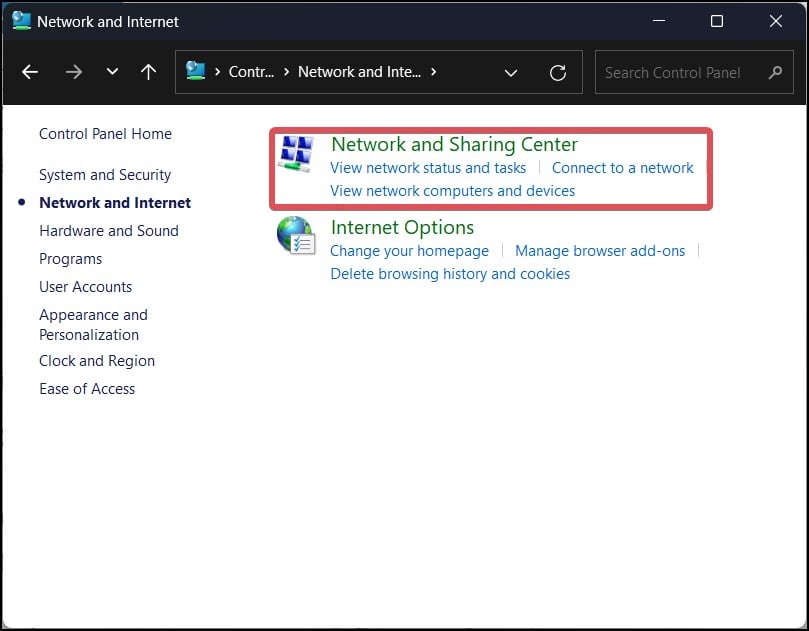Screen dimensions: 809x631
Task: Maximize the Network and Internet window
Action: tap(717, 21)
